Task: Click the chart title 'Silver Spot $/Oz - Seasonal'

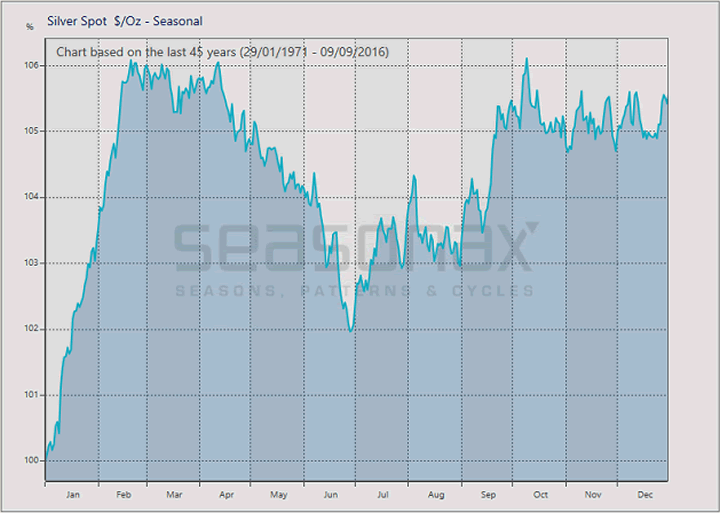Action: pyautogui.click(x=125, y=20)
